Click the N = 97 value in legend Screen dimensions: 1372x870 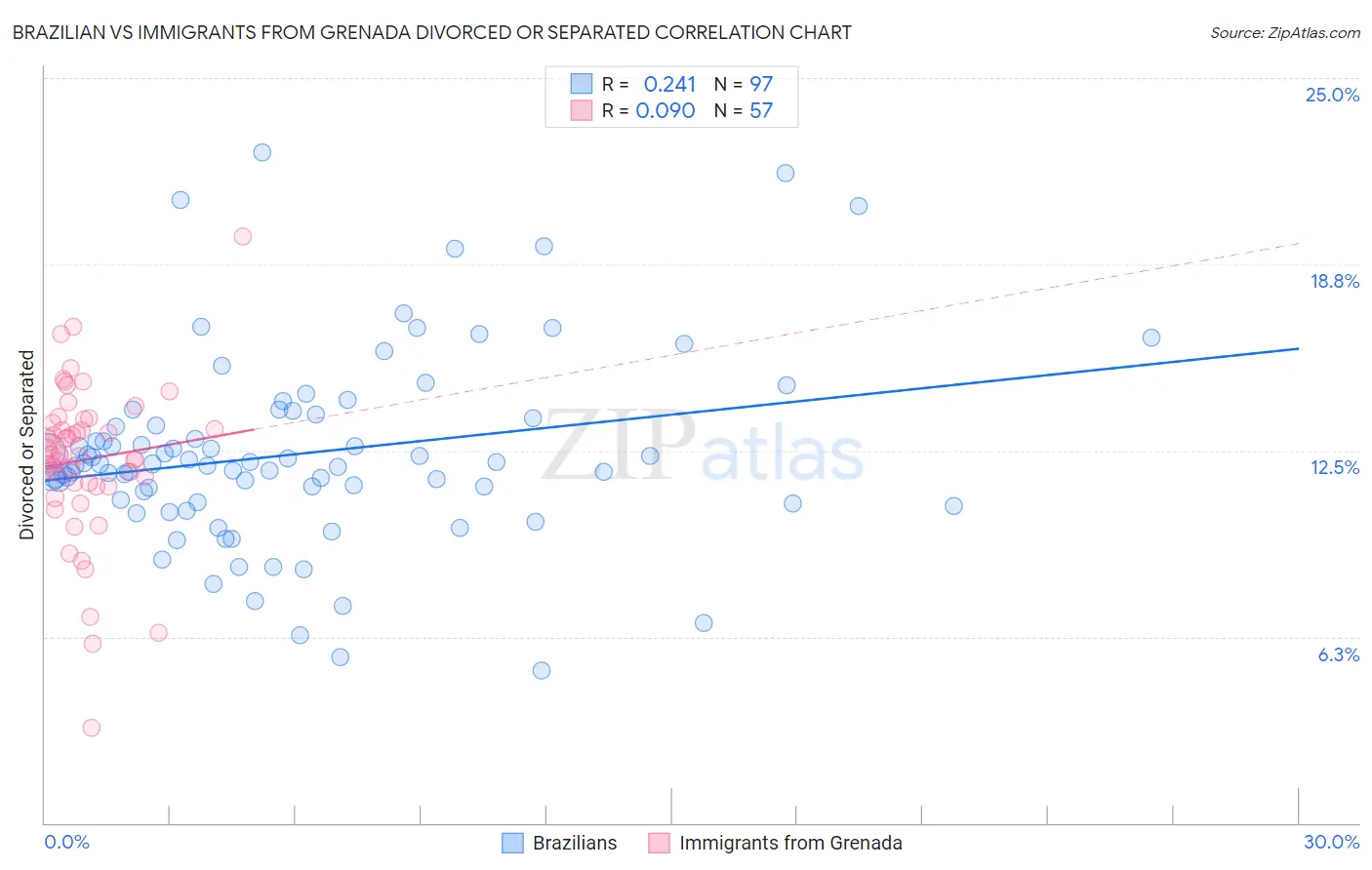click(x=744, y=84)
